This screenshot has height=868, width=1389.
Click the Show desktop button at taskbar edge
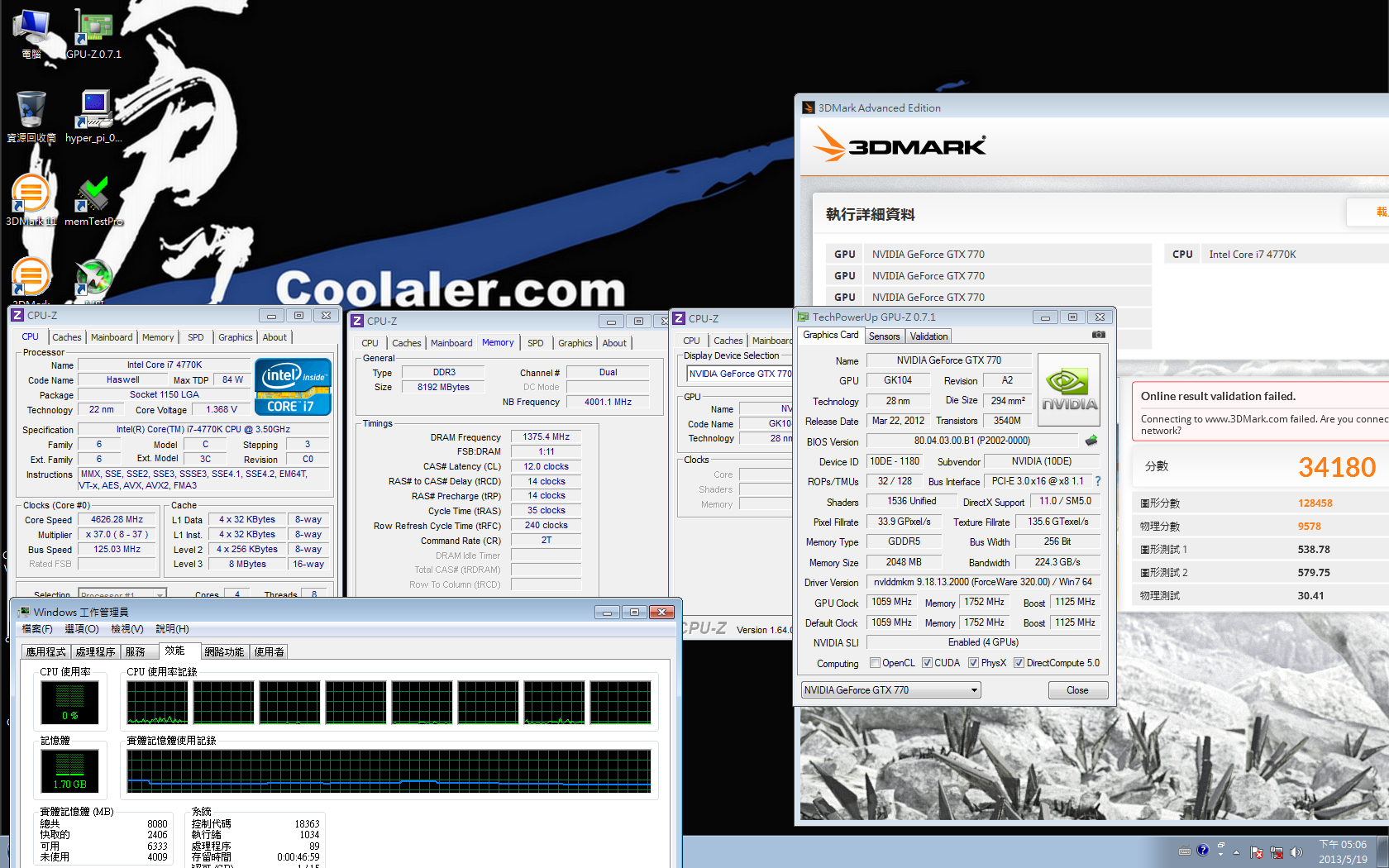1383,851
